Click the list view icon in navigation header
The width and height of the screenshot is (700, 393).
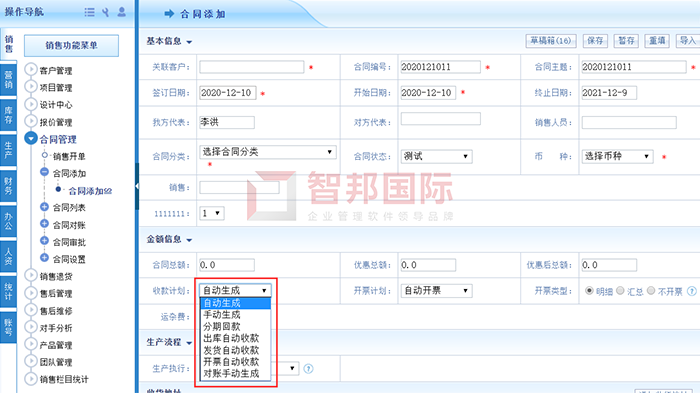pos(90,12)
